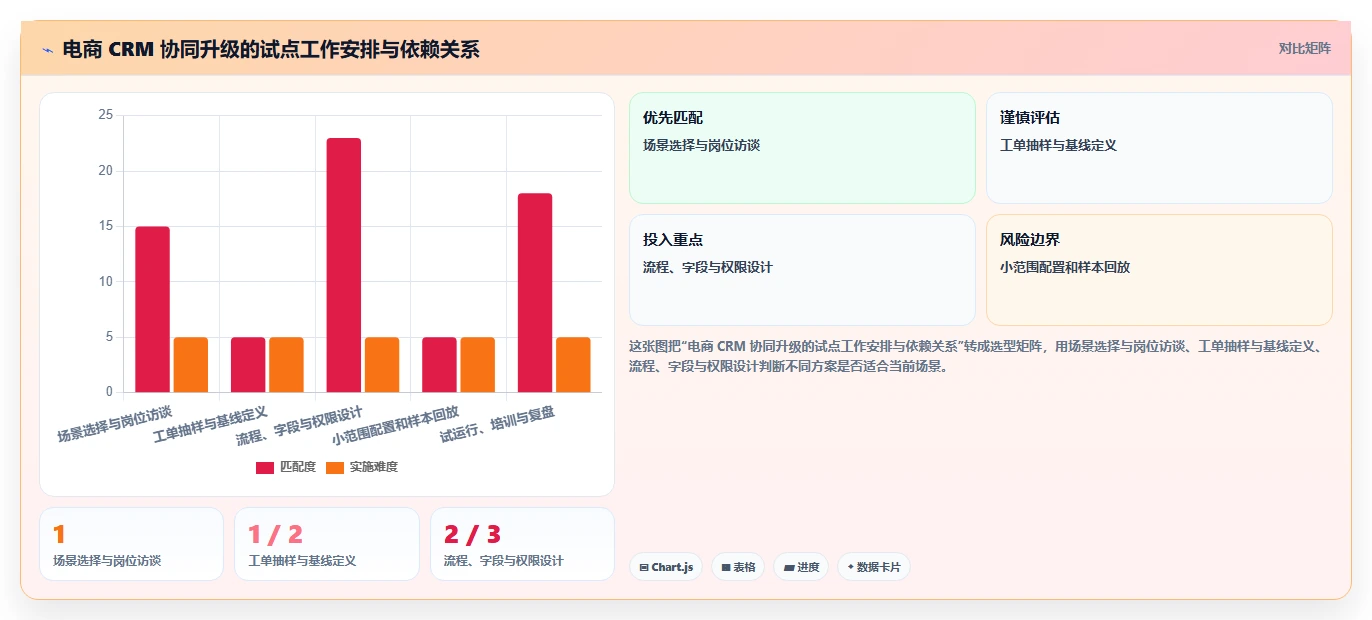This screenshot has width=1372, height=620.
Task: Click the y-axis value 25
Action: point(106,115)
